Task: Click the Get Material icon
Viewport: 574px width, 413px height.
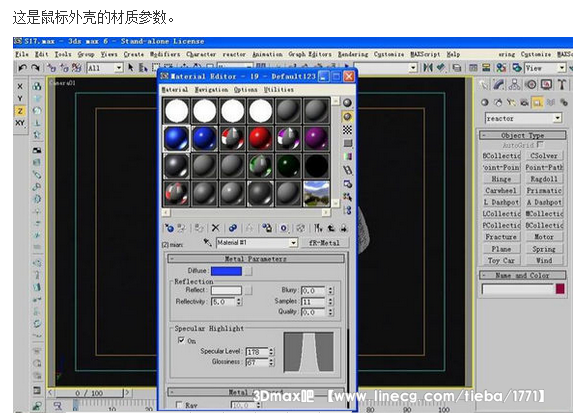Action: click(169, 228)
